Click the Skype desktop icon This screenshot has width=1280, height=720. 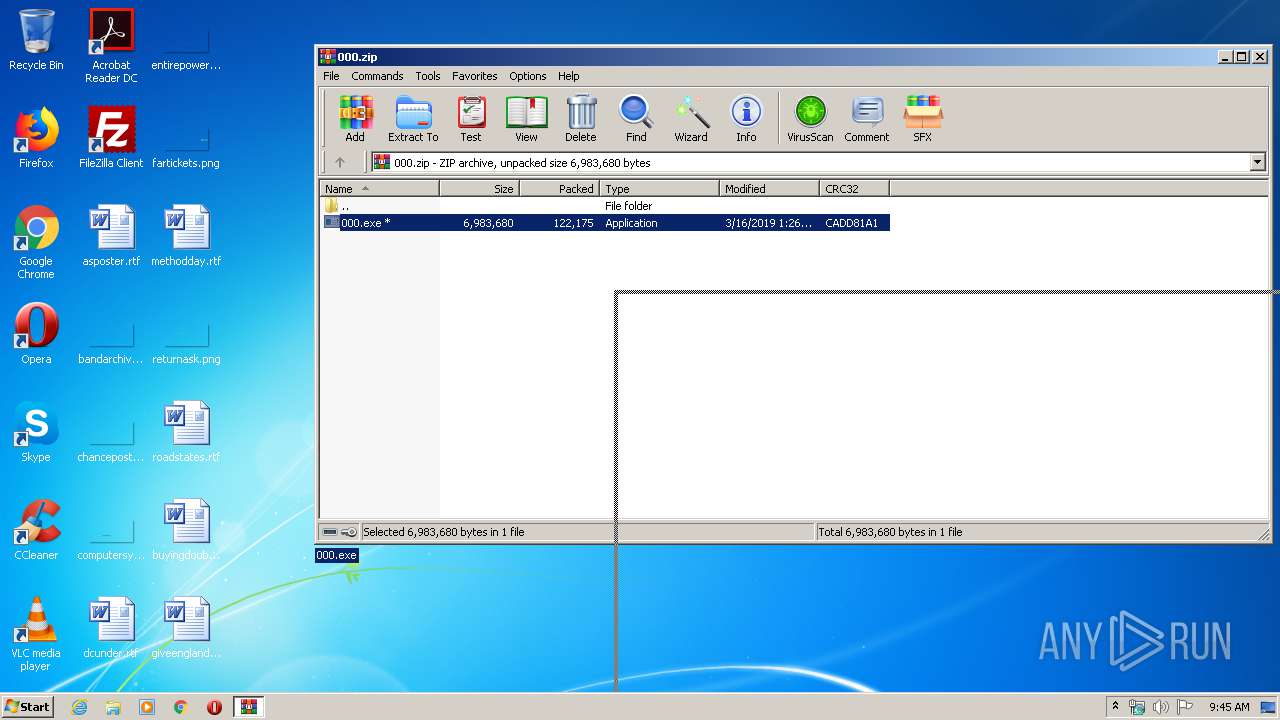pyautogui.click(x=36, y=432)
